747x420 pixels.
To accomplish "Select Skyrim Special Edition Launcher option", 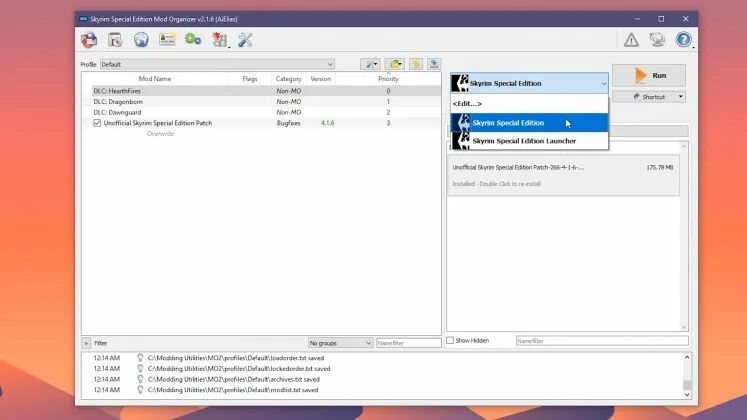I will click(x=529, y=141).
